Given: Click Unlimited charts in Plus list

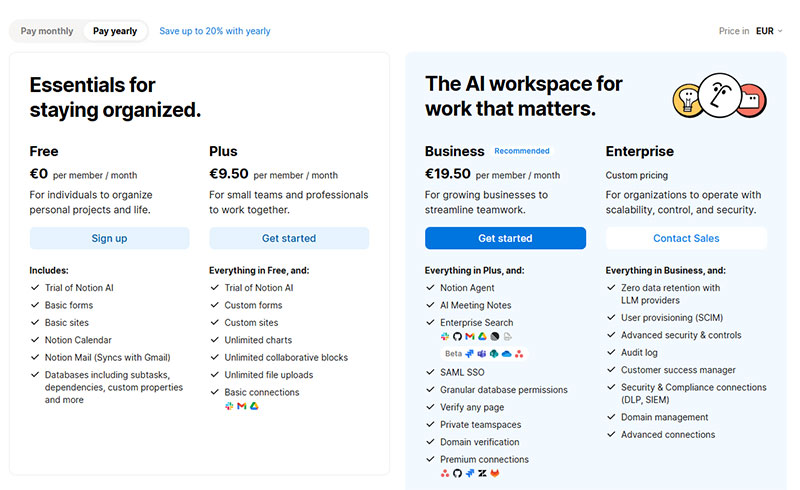Looking at the screenshot, I should 258,340.
